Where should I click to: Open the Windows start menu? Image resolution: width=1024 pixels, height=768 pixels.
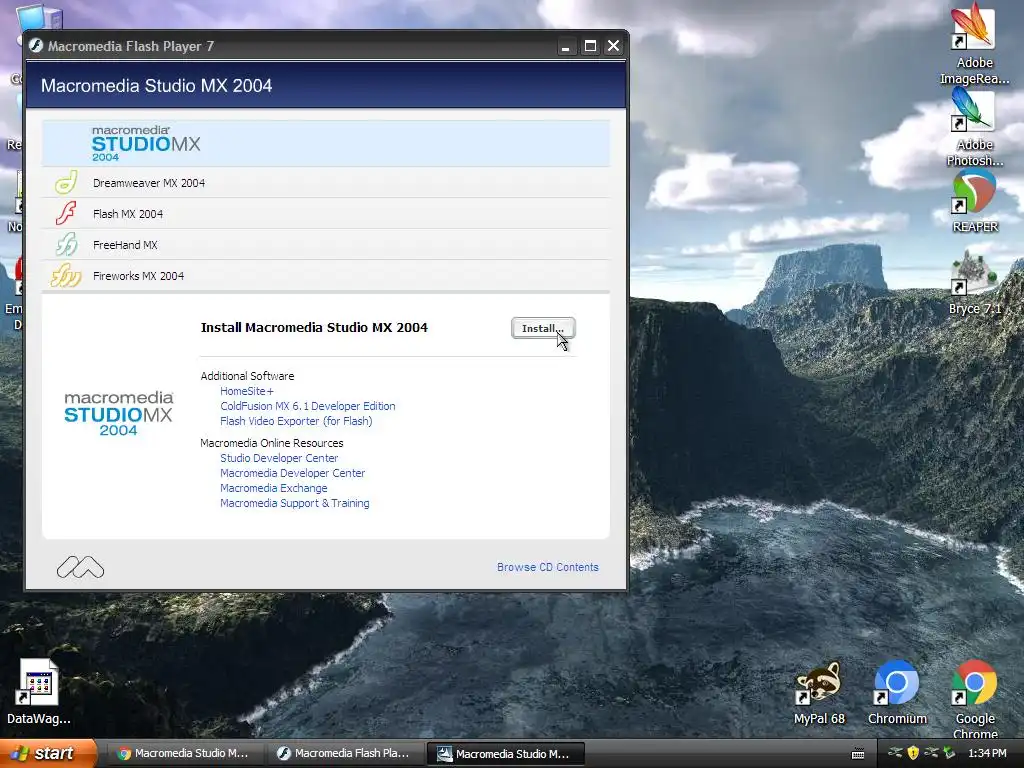coord(48,754)
